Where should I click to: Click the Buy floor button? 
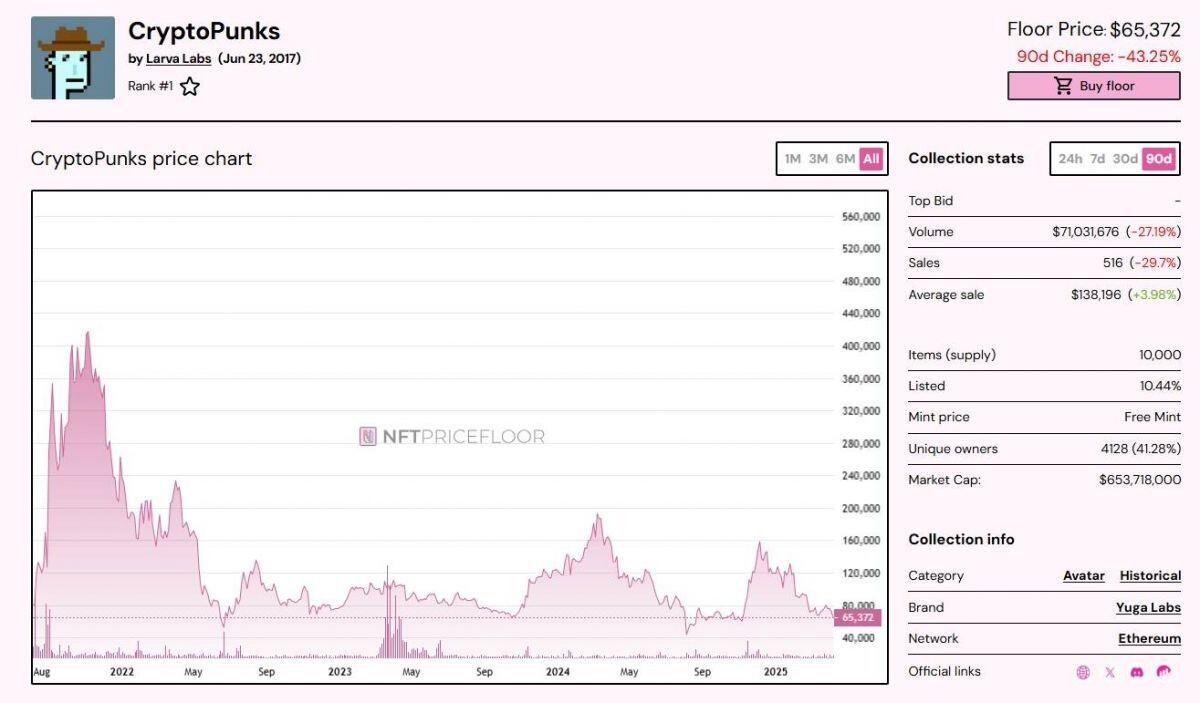[1094, 86]
